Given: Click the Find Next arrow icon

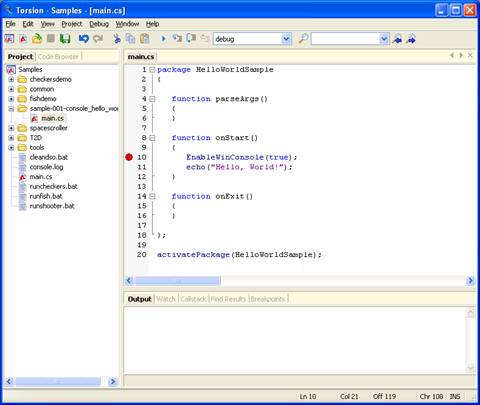Looking at the screenshot, I should click(412, 39).
